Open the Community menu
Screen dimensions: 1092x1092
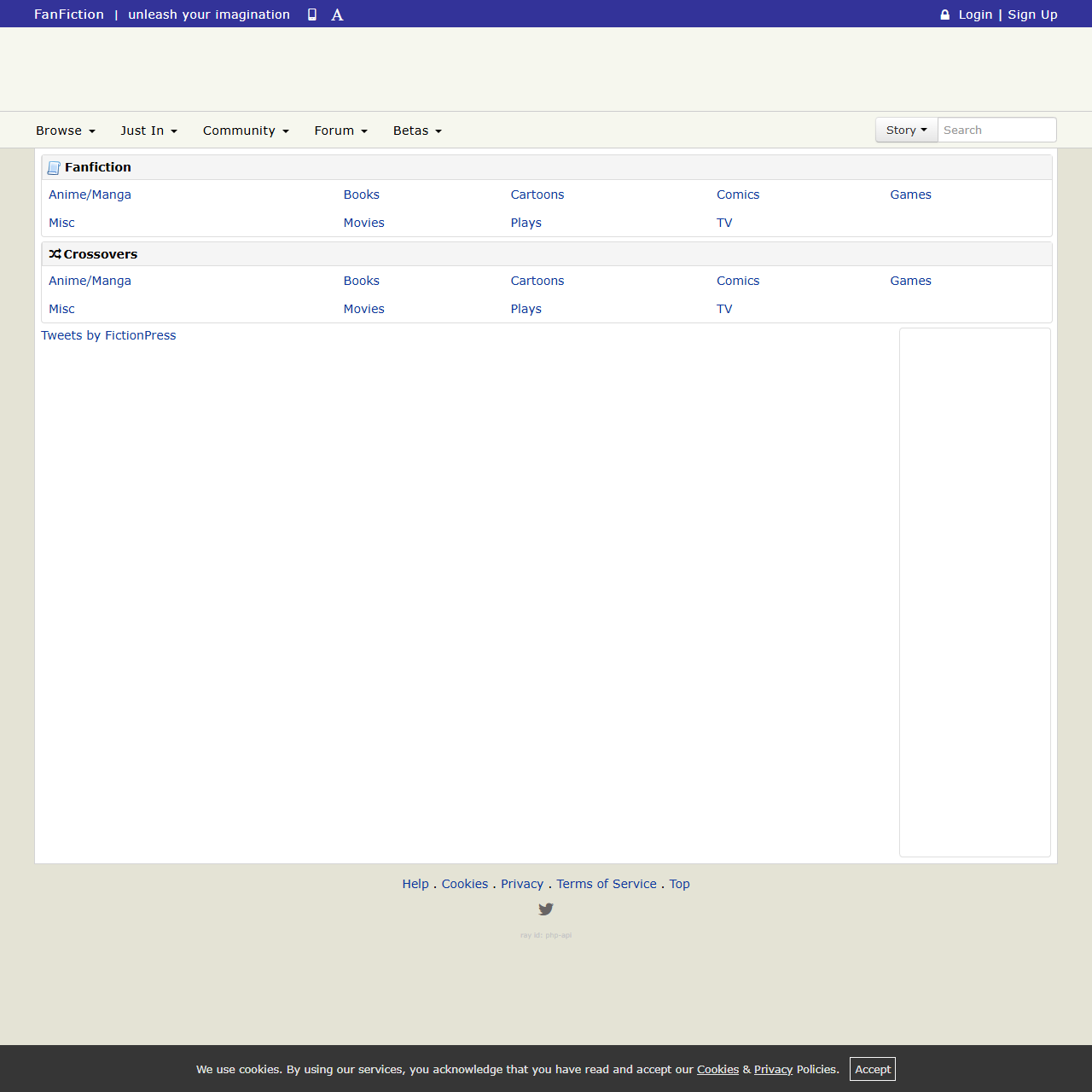[x=246, y=131]
